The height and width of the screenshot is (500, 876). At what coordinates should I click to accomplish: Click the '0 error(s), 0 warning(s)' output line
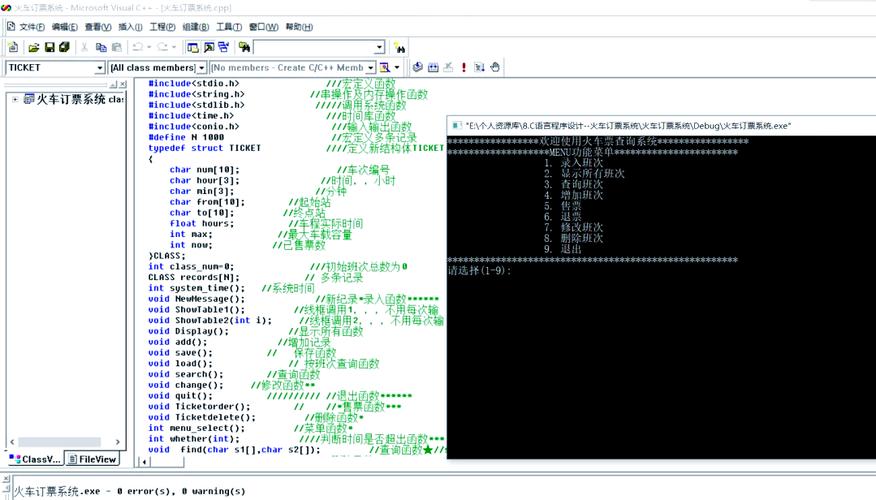[182, 492]
